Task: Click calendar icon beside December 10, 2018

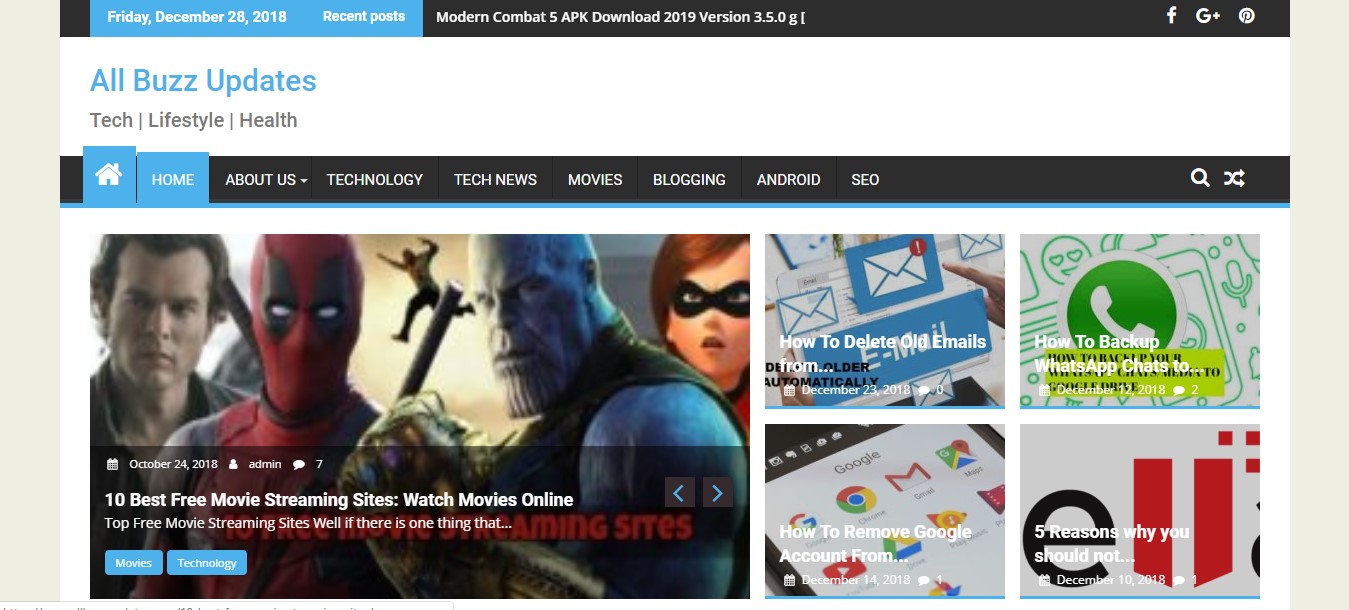Action: tap(1044, 580)
